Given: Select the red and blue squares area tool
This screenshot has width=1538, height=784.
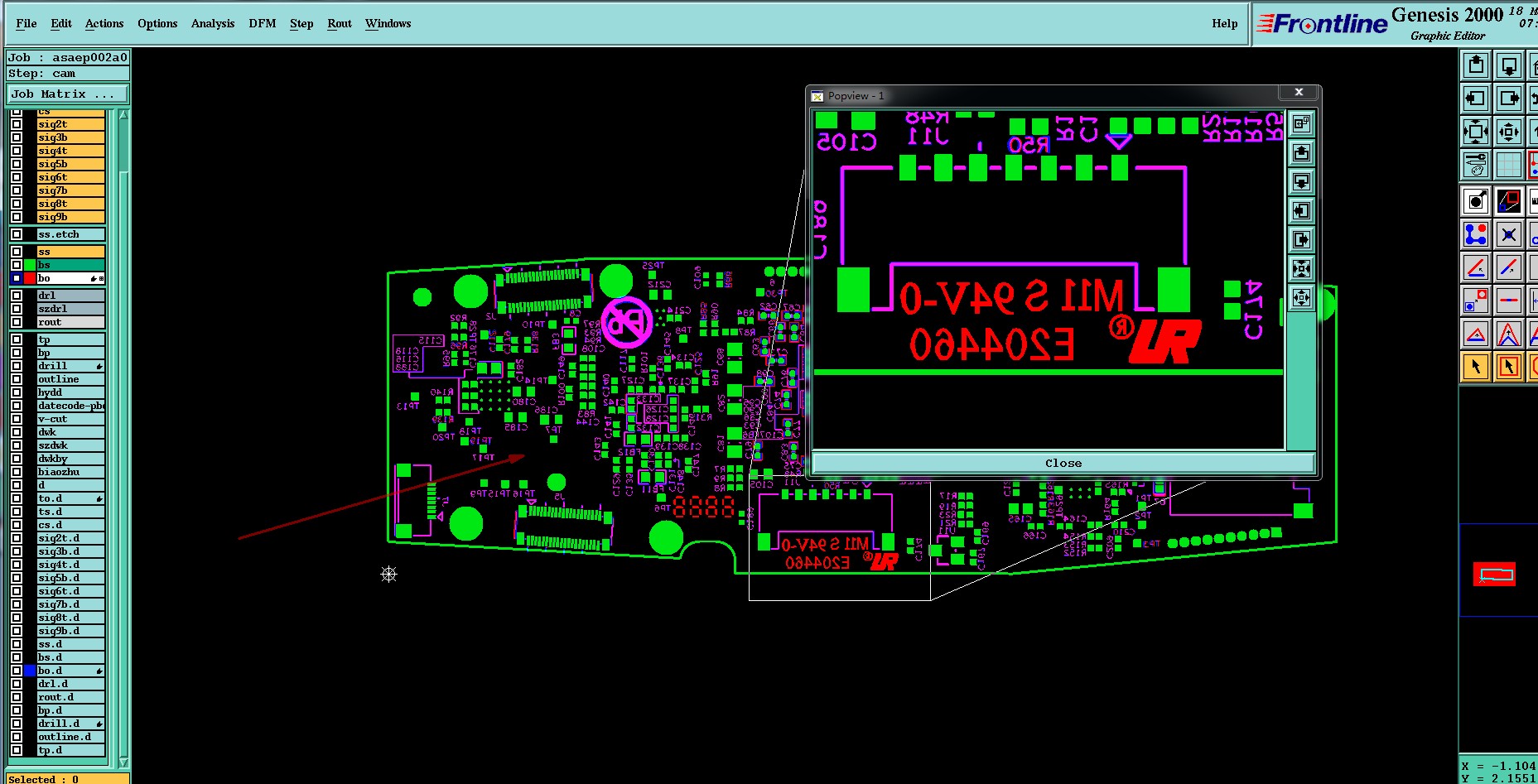Looking at the screenshot, I should pyautogui.click(x=1509, y=201).
